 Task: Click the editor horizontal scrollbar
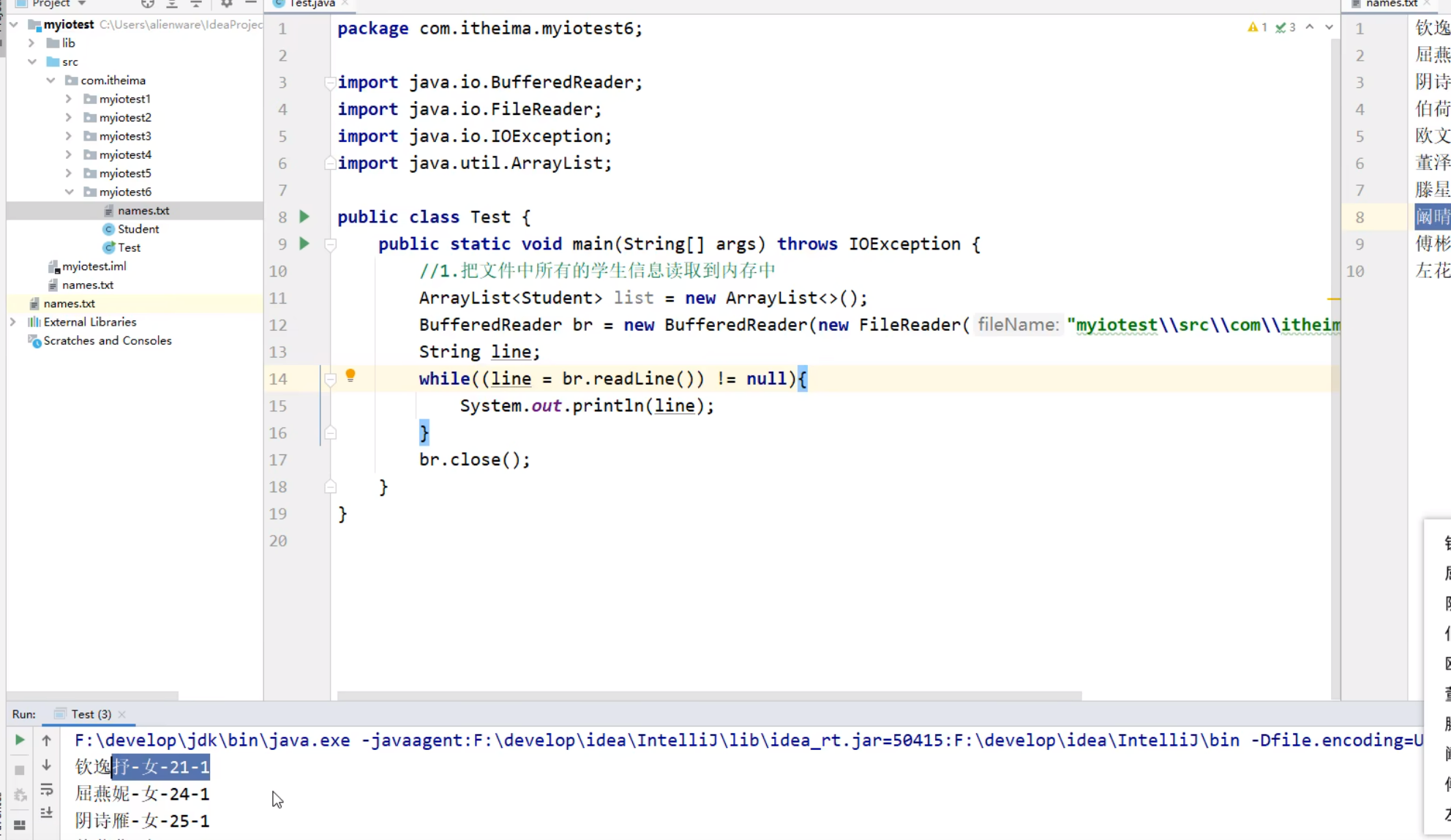pos(708,696)
